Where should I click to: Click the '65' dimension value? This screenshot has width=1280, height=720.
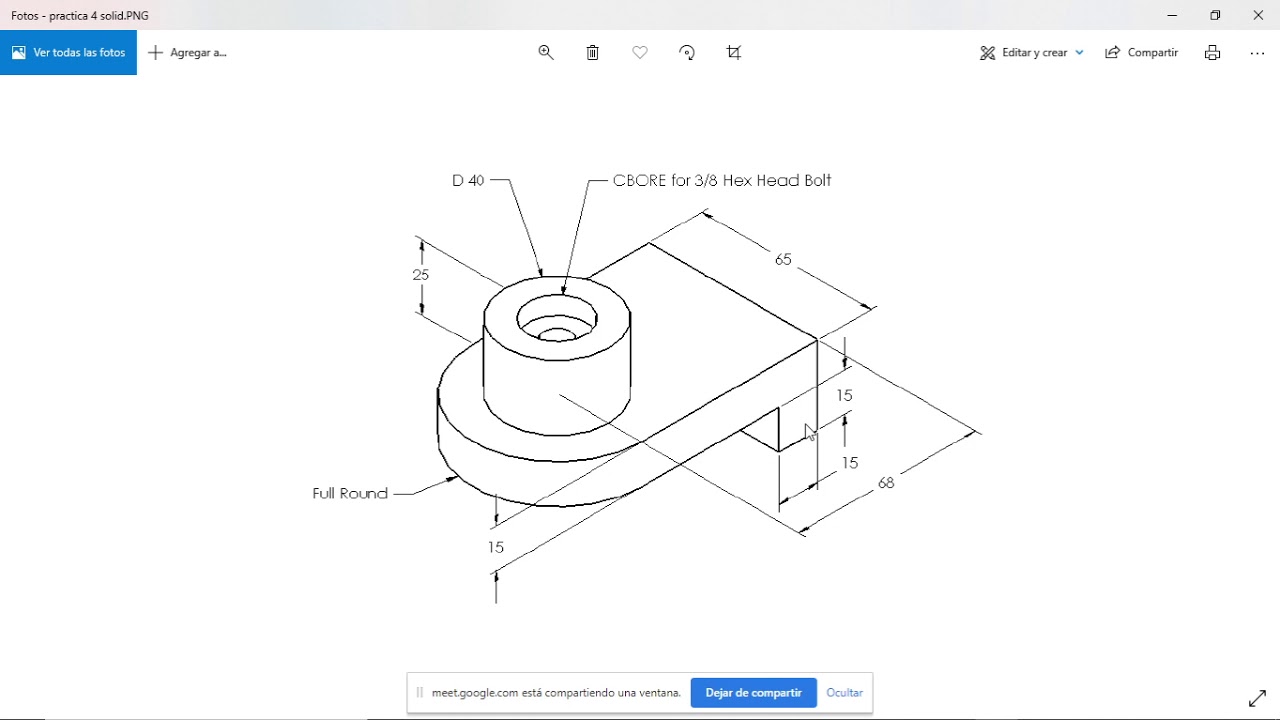click(783, 259)
